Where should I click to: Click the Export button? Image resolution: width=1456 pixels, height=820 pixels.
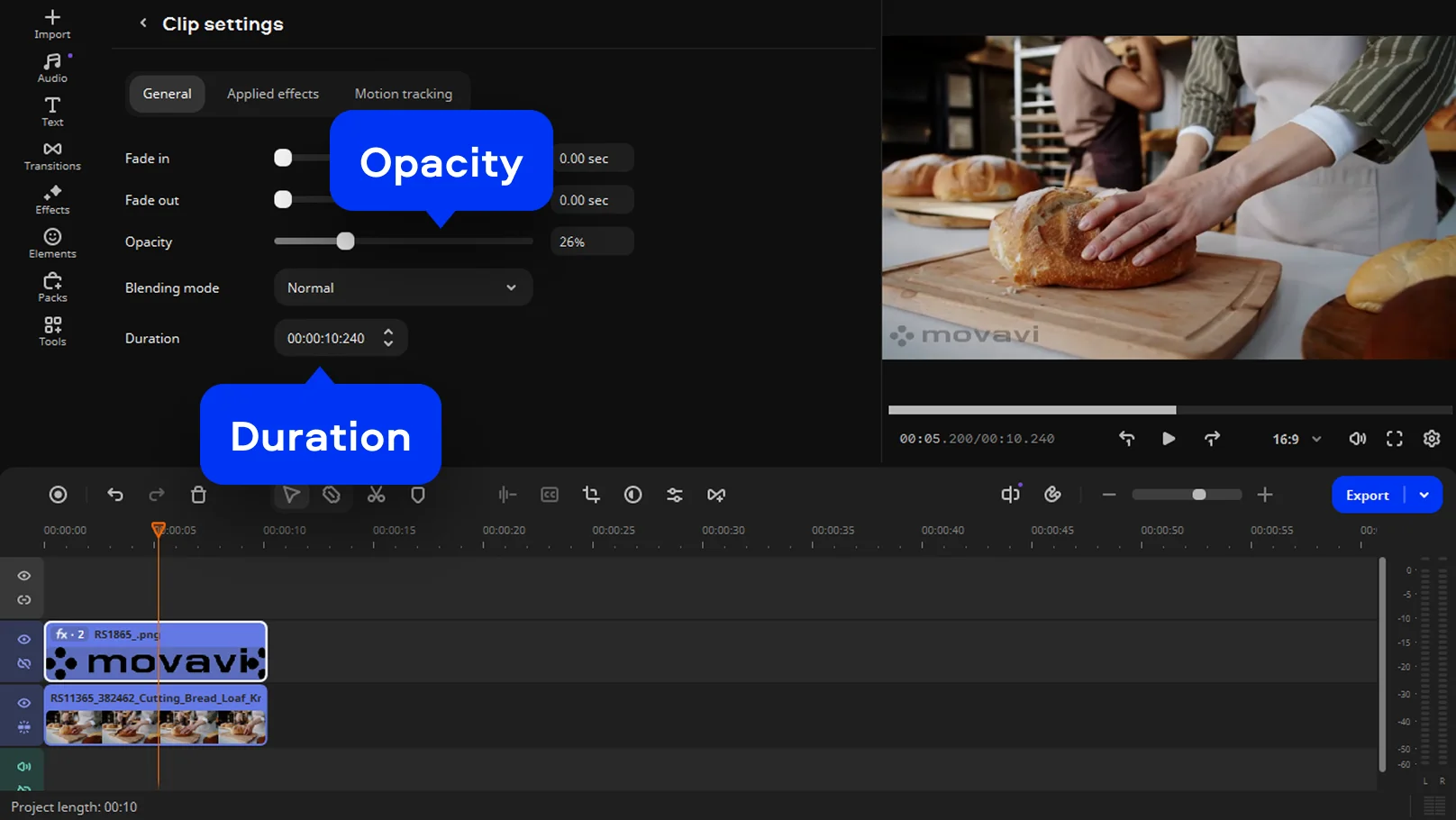[x=1366, y=495]
